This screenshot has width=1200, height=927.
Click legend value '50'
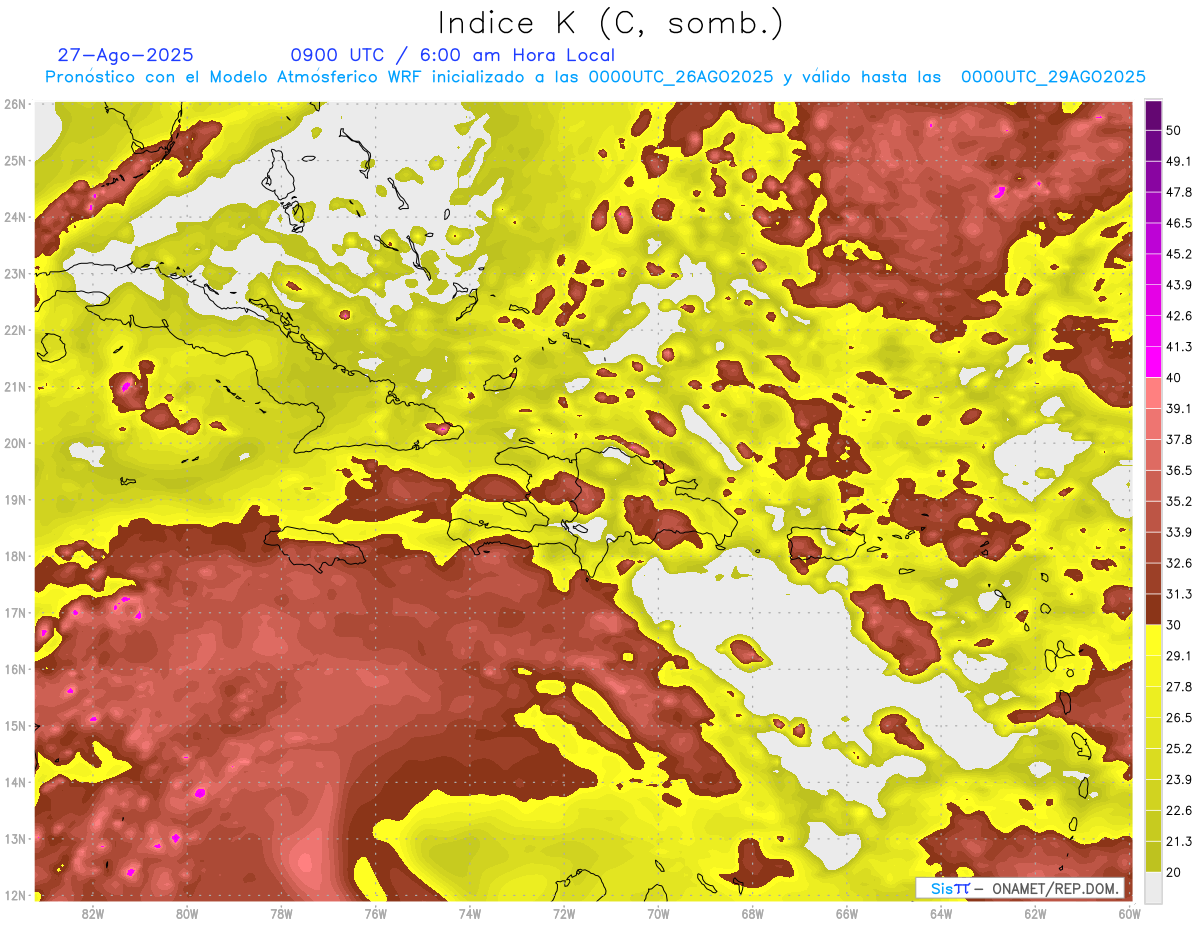point(1174,131)
